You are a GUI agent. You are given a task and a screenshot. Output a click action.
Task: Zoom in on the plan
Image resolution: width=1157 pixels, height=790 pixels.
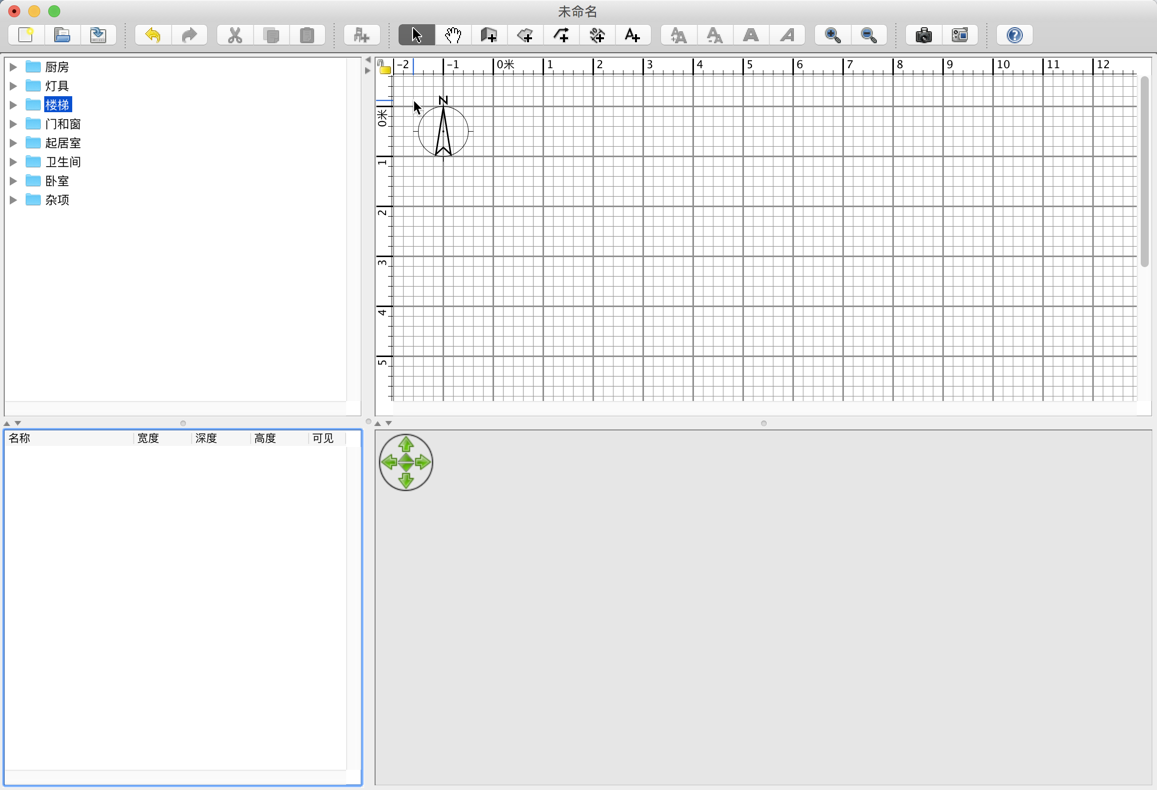tap(832, 35)
